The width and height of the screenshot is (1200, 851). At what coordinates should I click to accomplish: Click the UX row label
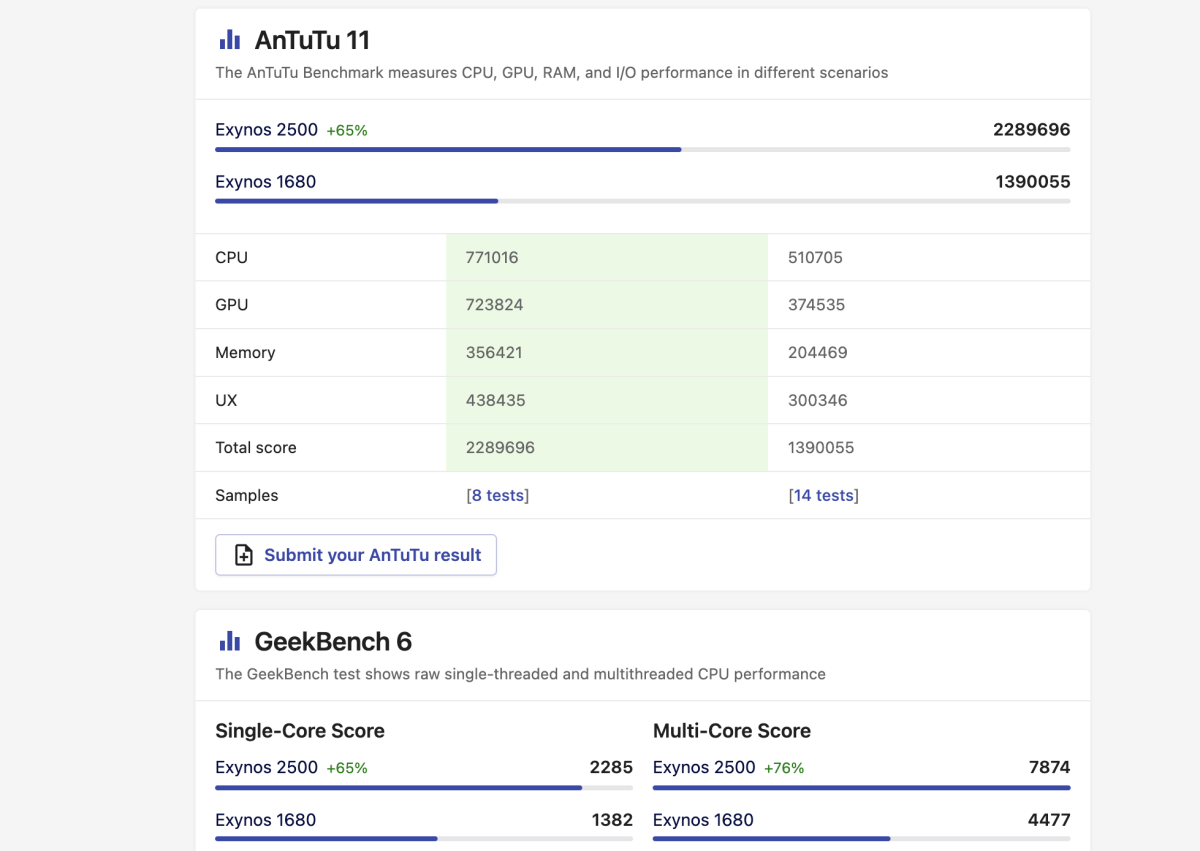pos(226,400)
